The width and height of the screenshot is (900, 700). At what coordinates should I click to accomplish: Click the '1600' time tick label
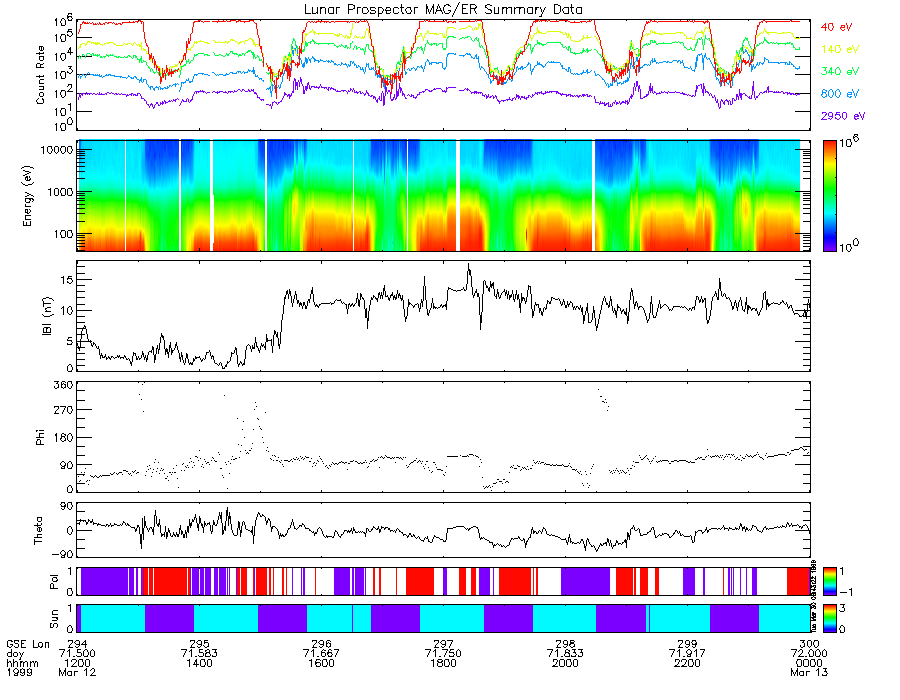[321, 663]
